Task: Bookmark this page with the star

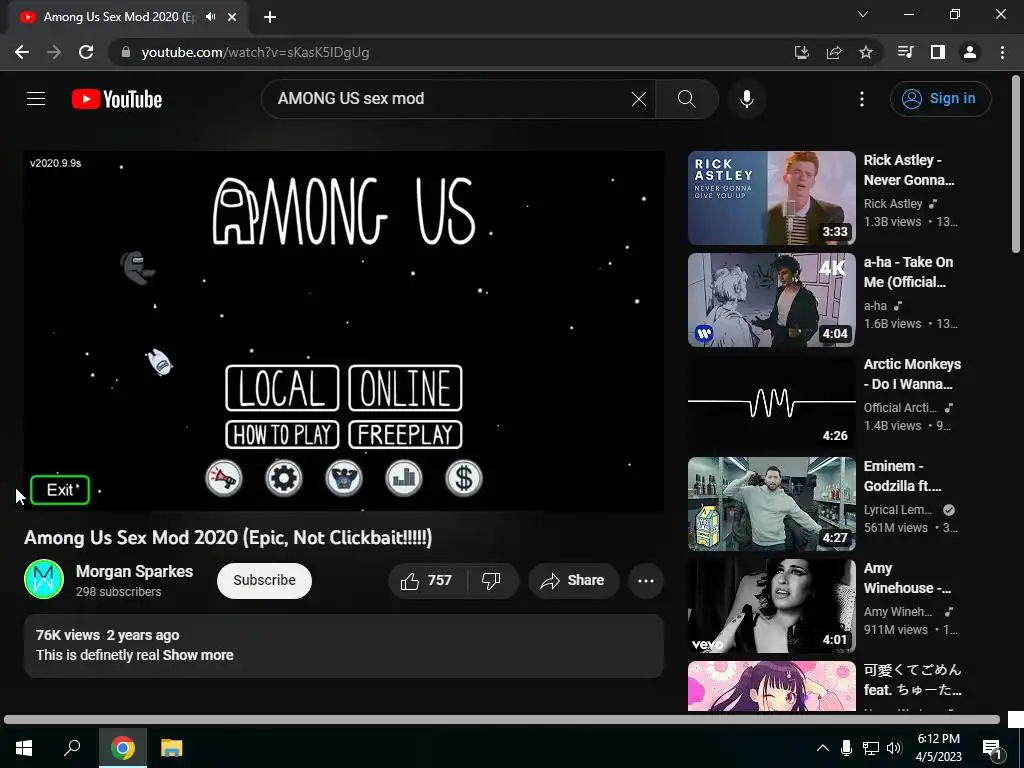Action: [866, 52]
